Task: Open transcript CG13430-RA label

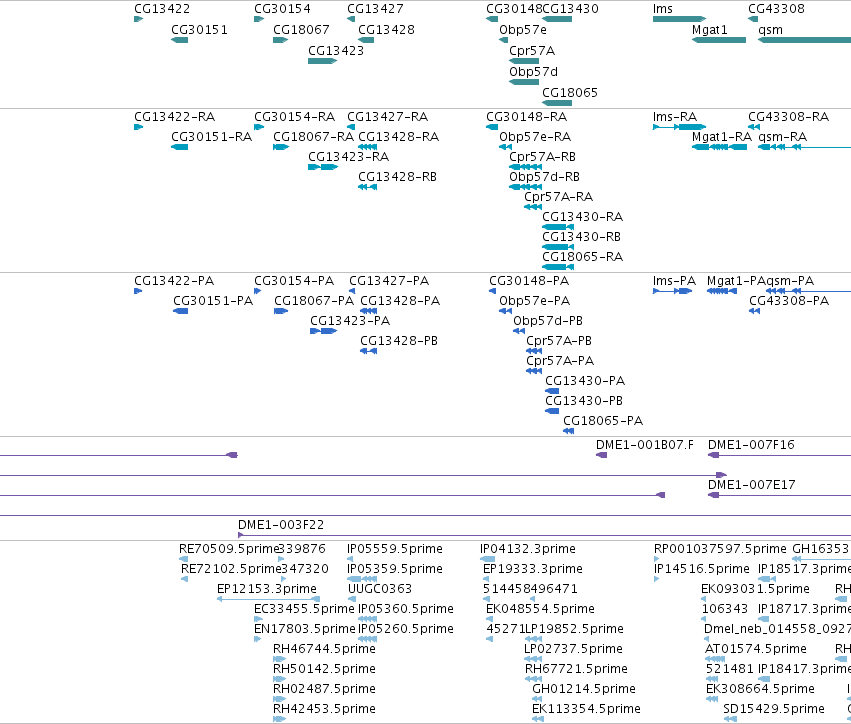Action: pyautogui.click(x=582, y=217)
